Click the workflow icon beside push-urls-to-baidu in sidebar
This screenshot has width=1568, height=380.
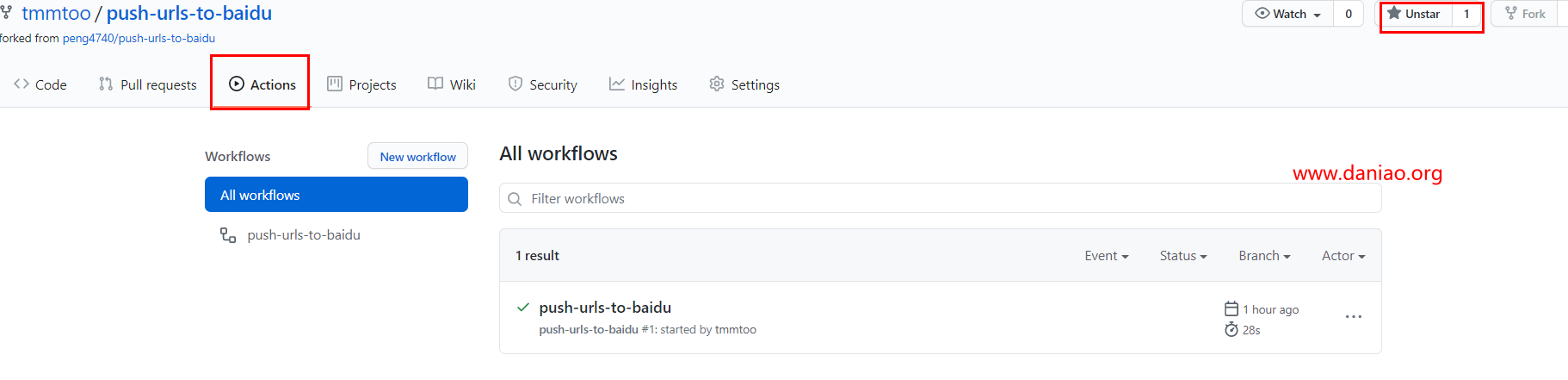(228, 235)
